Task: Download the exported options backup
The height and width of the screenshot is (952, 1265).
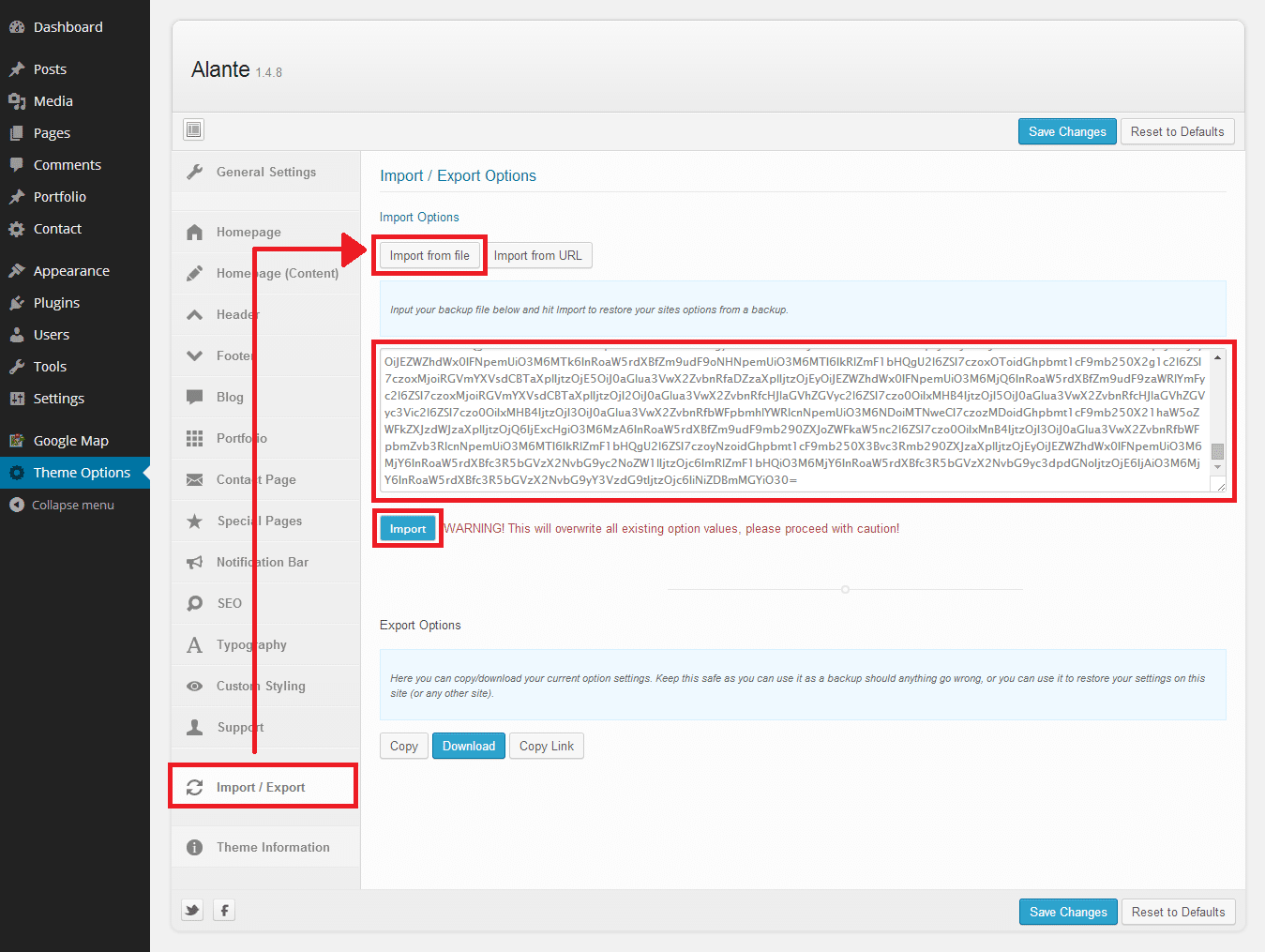Action: click(x=469, y=746)
